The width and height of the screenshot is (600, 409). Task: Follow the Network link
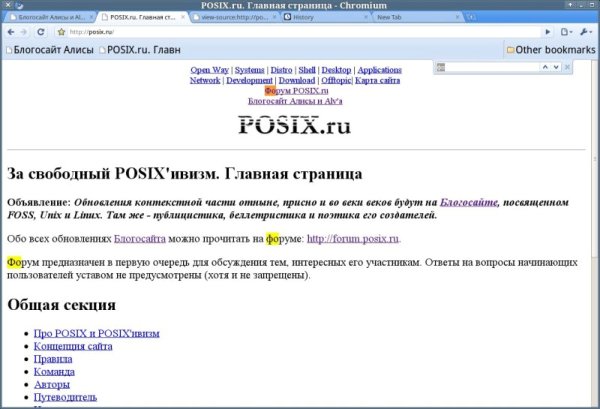click(205, 80)
